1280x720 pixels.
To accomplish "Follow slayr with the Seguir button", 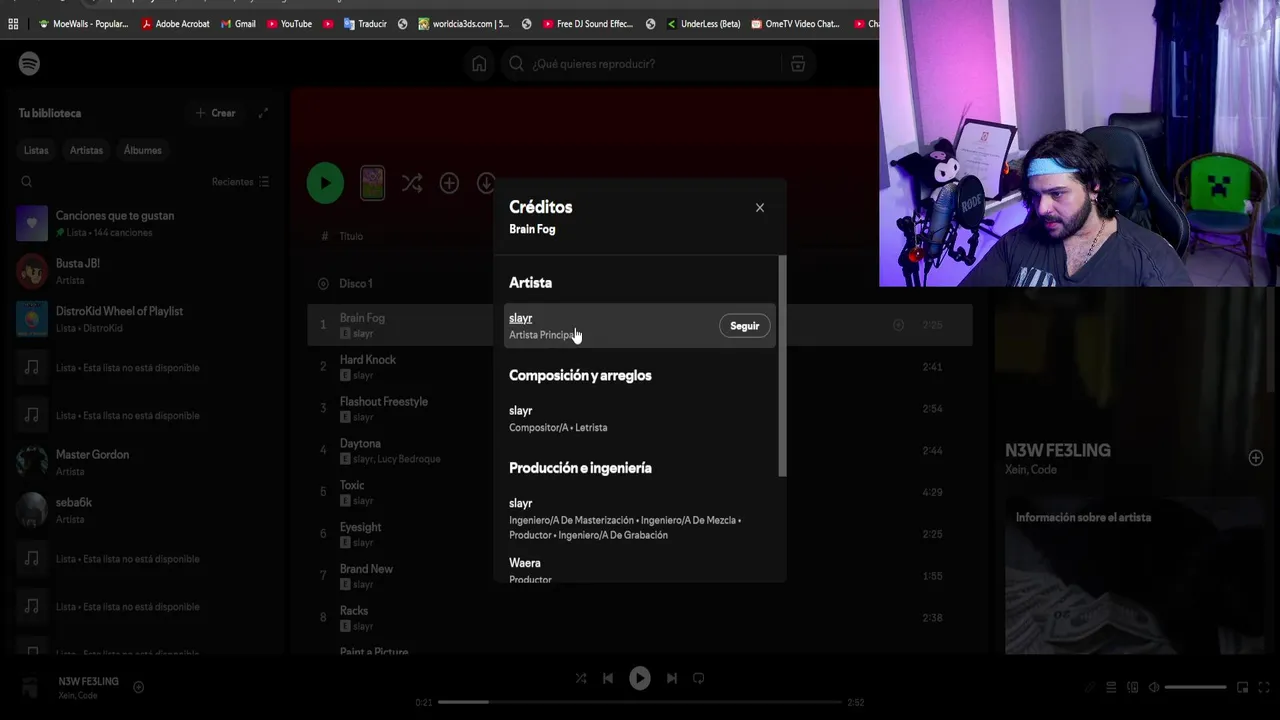I will pos(744,326).
